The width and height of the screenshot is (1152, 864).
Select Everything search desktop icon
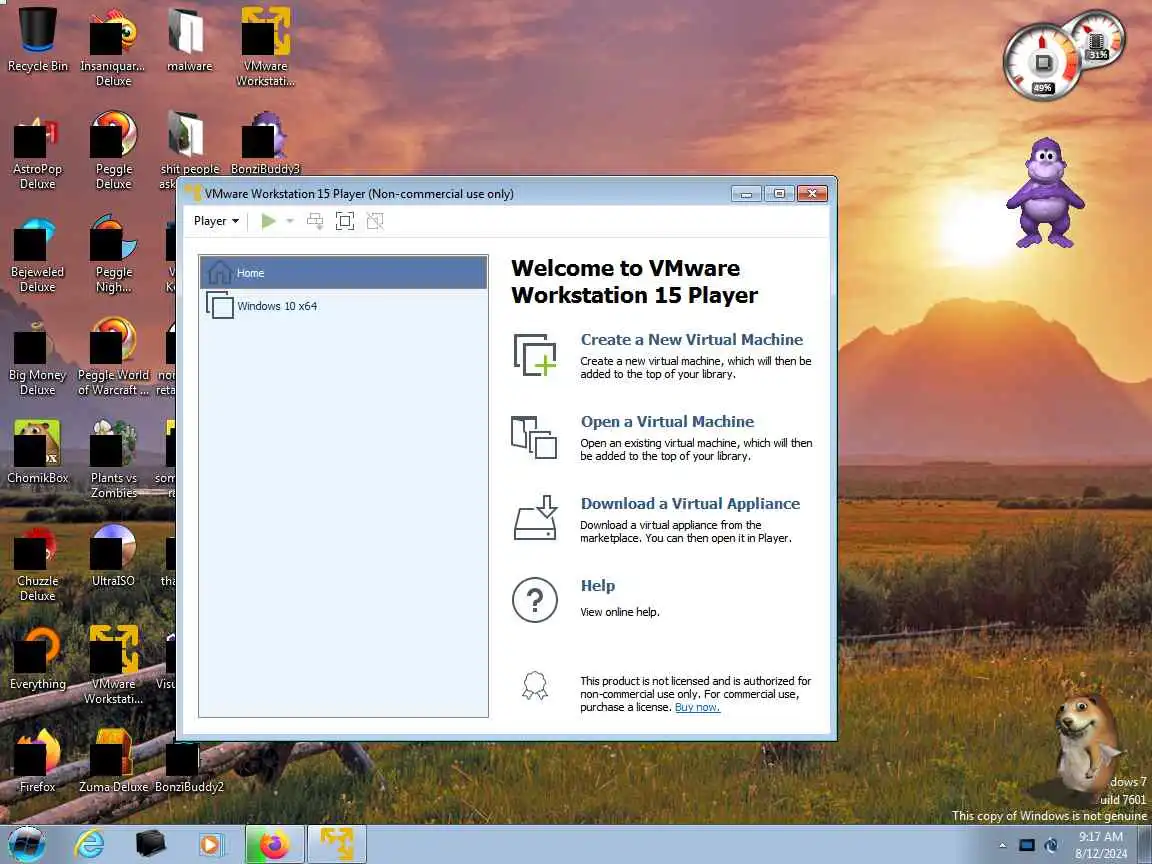coord(37,658)
